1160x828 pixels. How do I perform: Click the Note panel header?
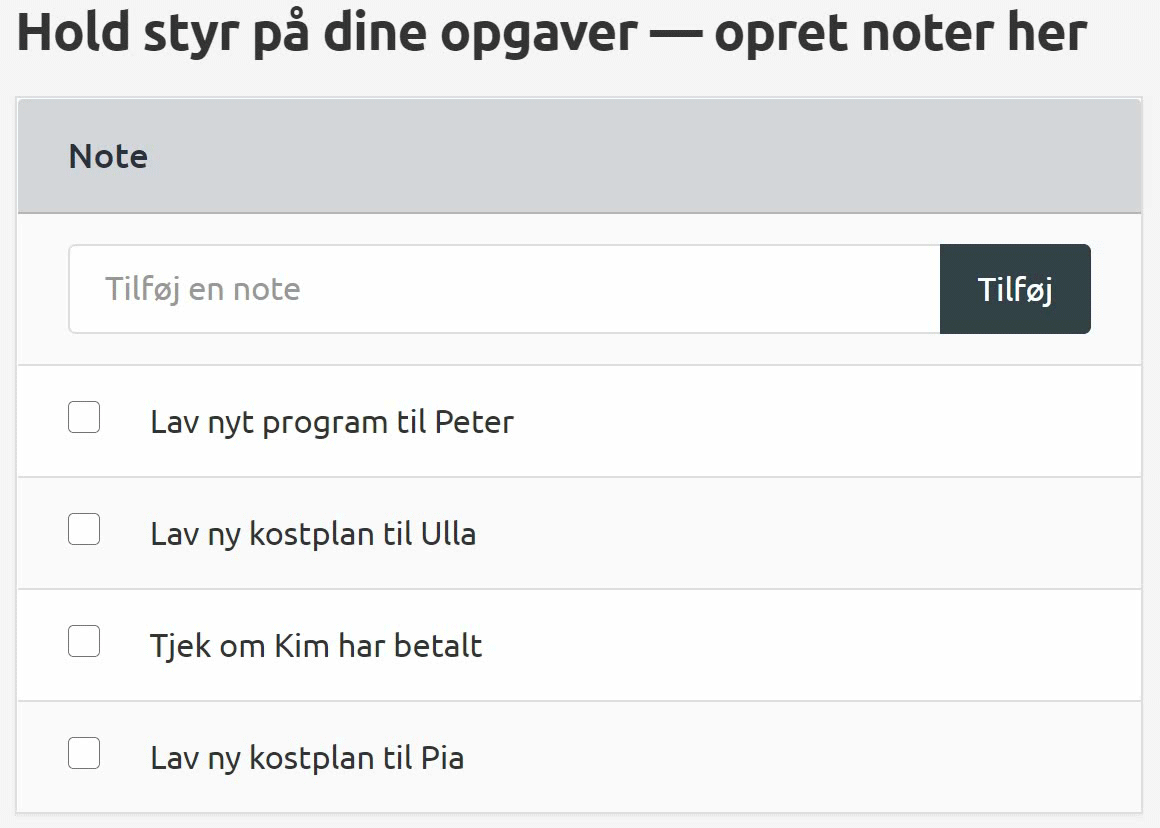108,156
